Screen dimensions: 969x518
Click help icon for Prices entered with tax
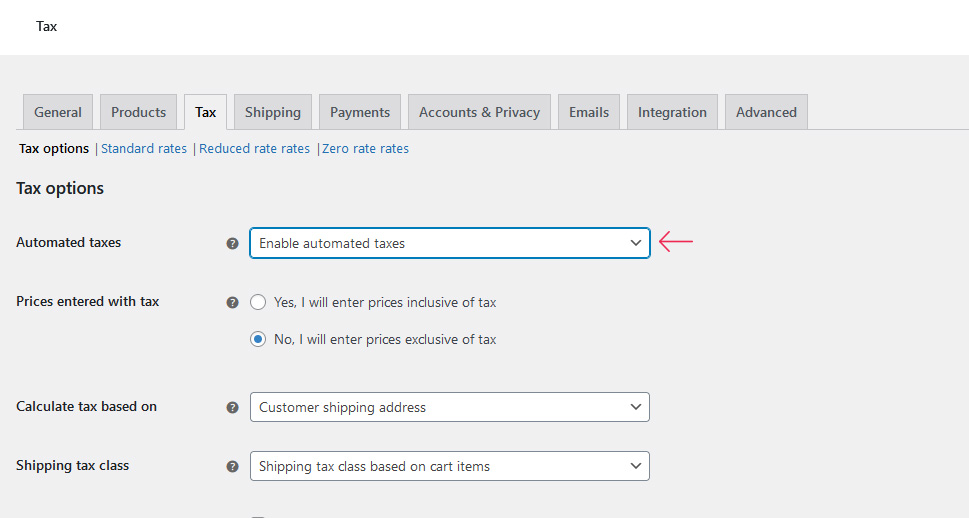click(x=232, y=302)
